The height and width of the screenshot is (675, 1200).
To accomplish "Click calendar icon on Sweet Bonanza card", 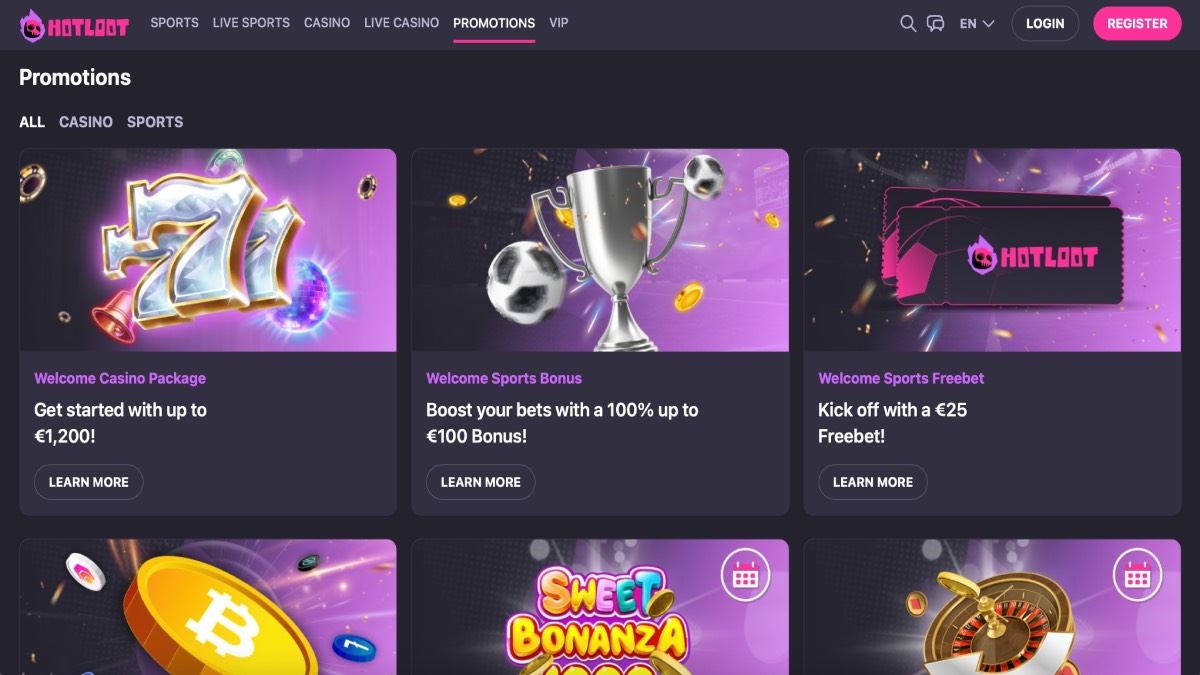I will [x=745, y=574].
